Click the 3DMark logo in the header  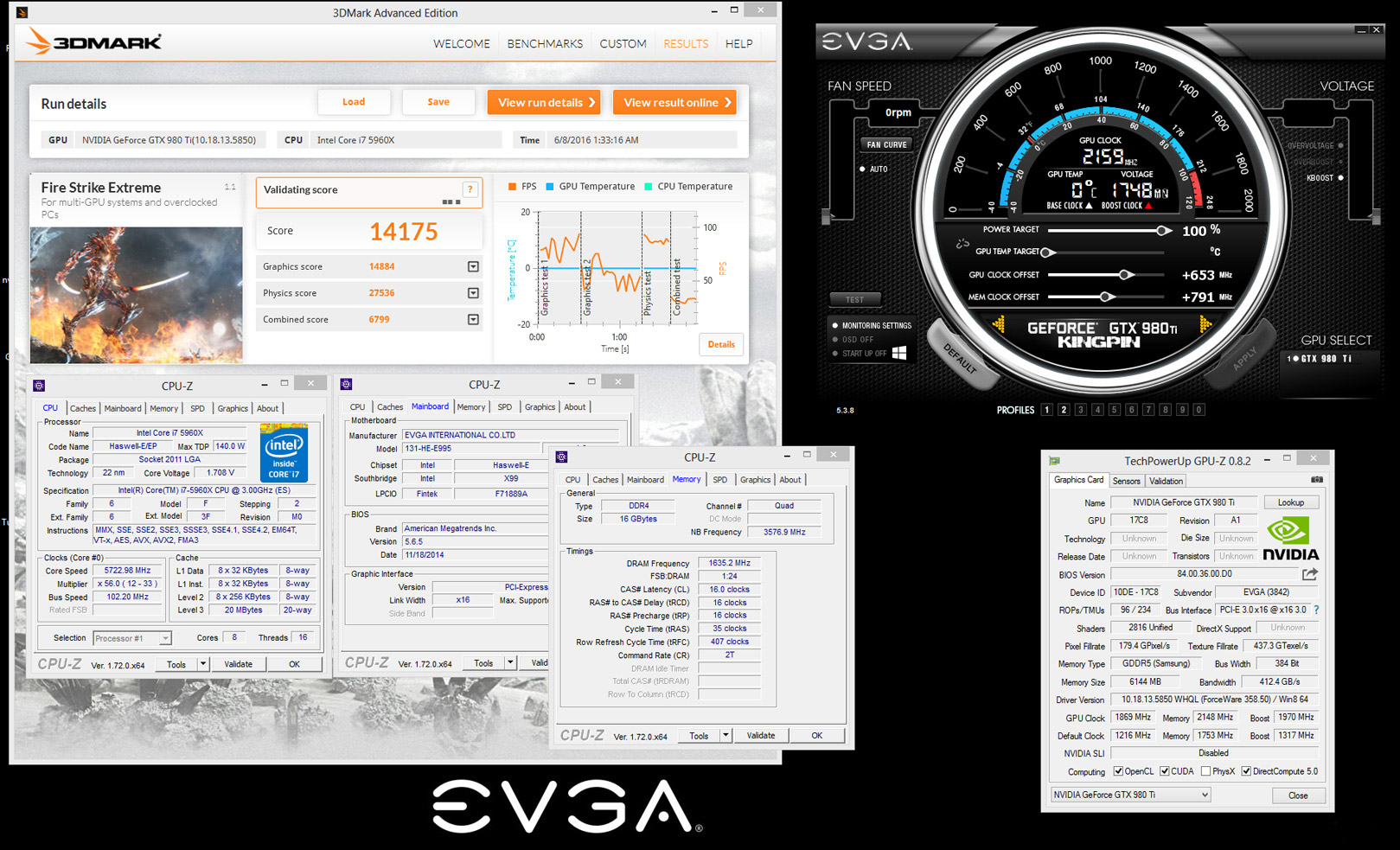coord(93,42)
